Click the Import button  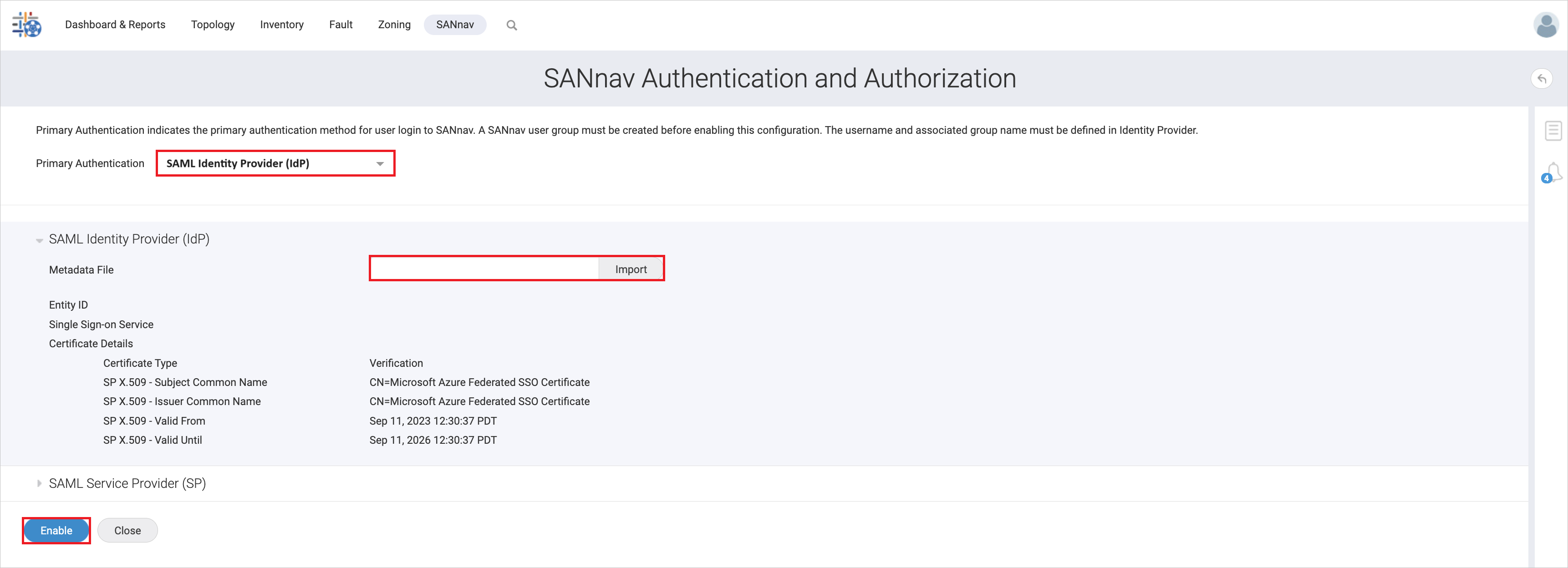(631, 269)
